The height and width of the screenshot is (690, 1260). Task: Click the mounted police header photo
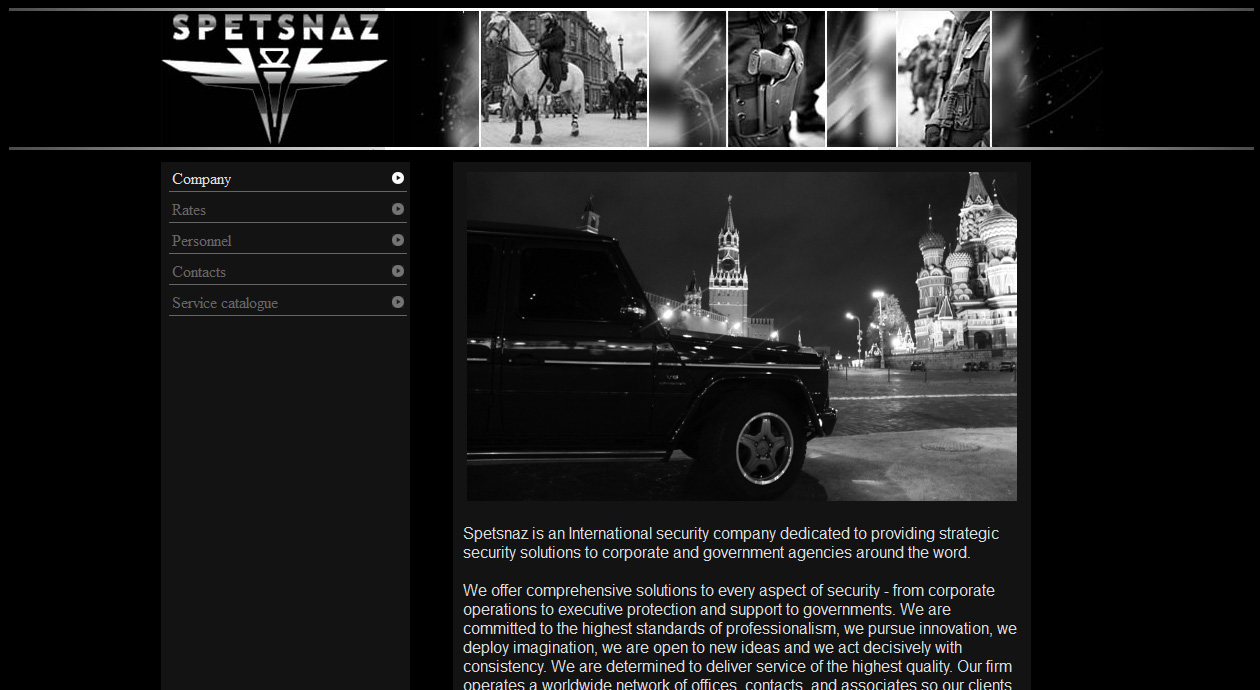click(563, 78)
